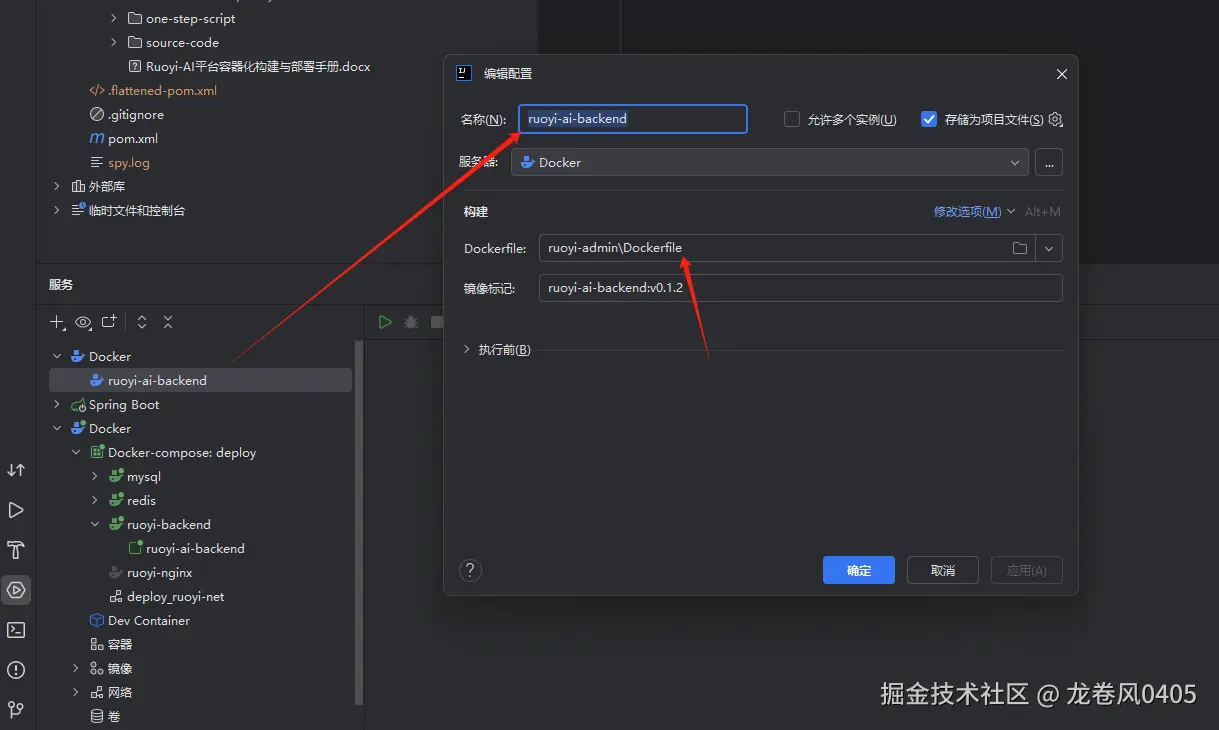Viewport: 1219px width, 730px height.
Task: Open the Git branch tool icon in left sidebar
Action: point(16,710)
